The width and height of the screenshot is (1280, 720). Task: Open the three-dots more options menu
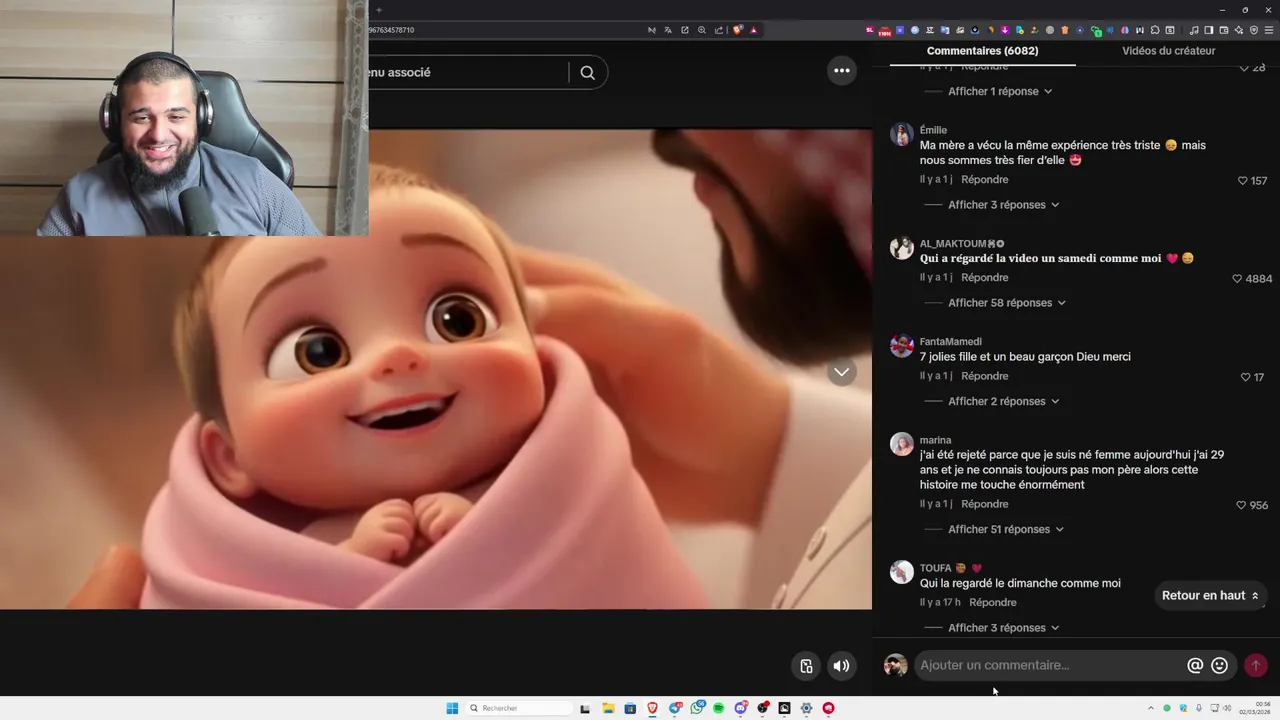(x=842, y=70)
